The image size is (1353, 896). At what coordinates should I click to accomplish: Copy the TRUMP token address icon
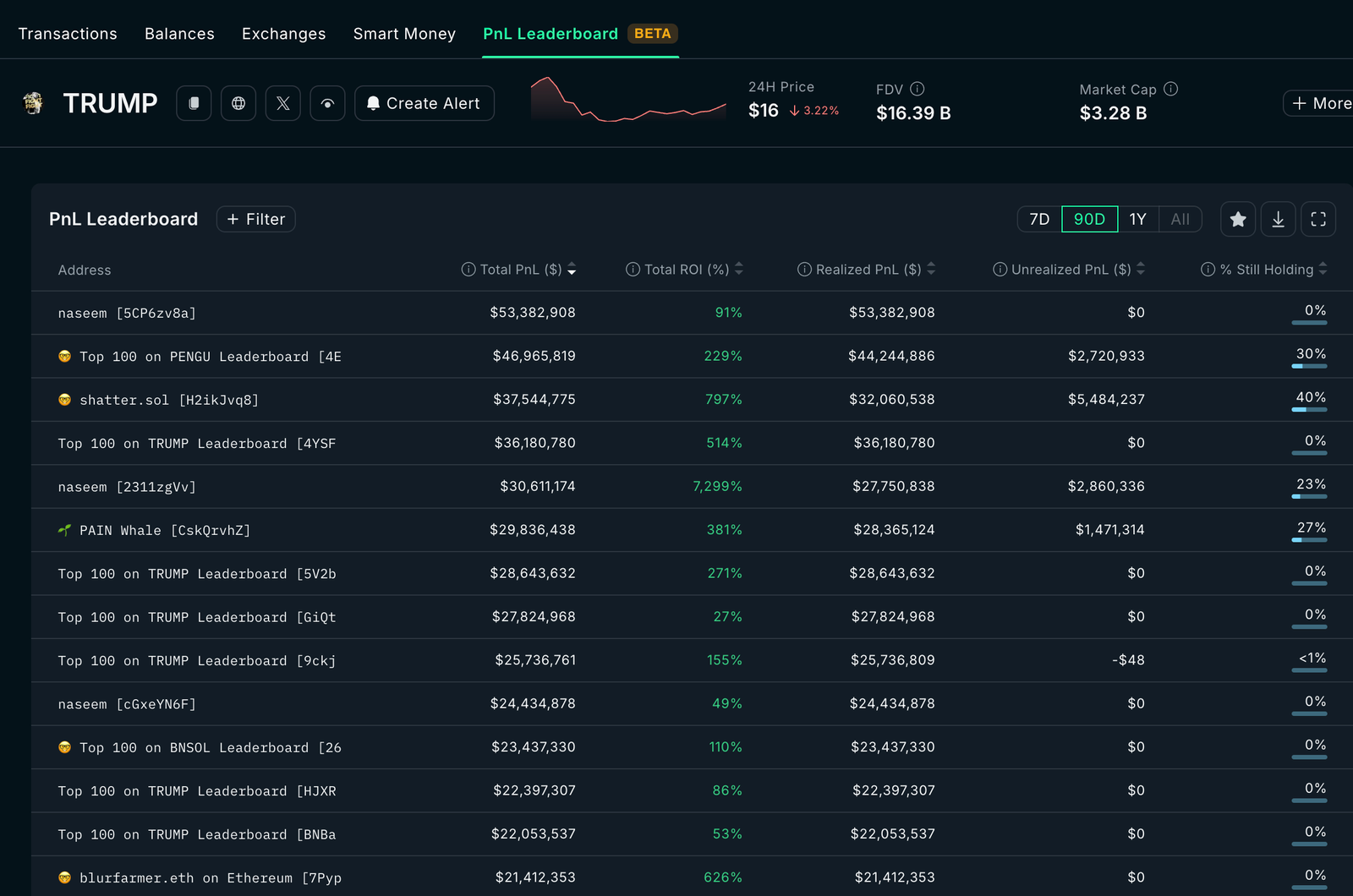(x=194, y=103)
